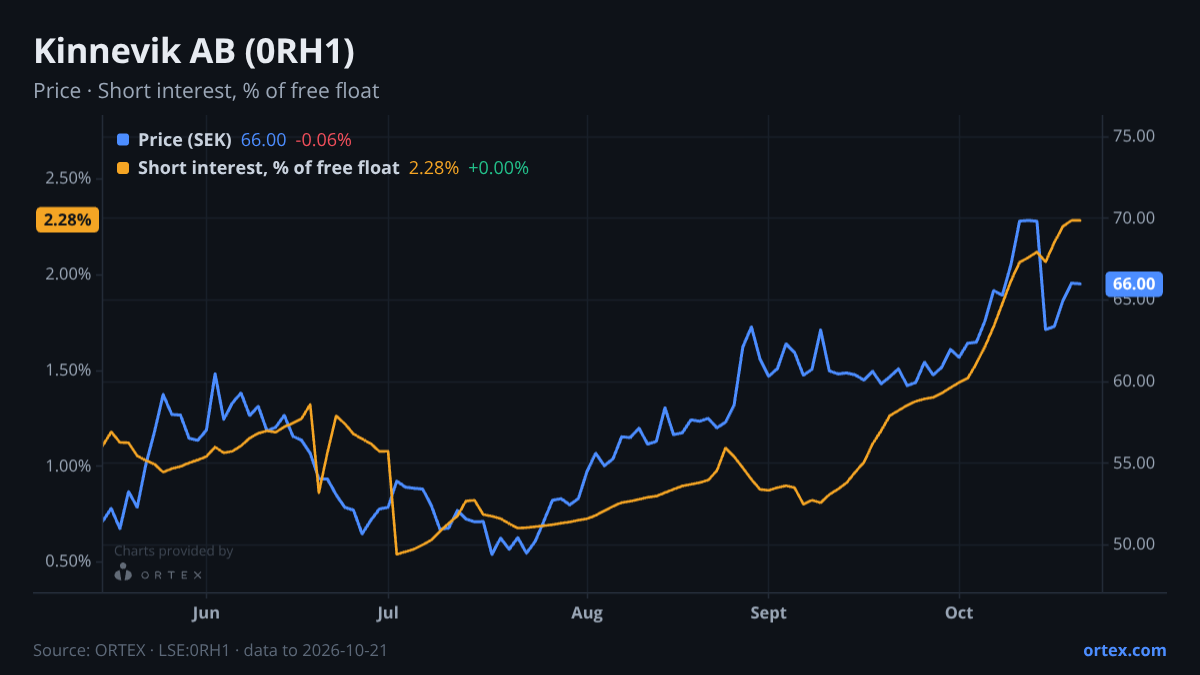Click the legend short interest value 2.28%
The image size is (1200, 675).
pyautogui.click(x=434, y=168)
